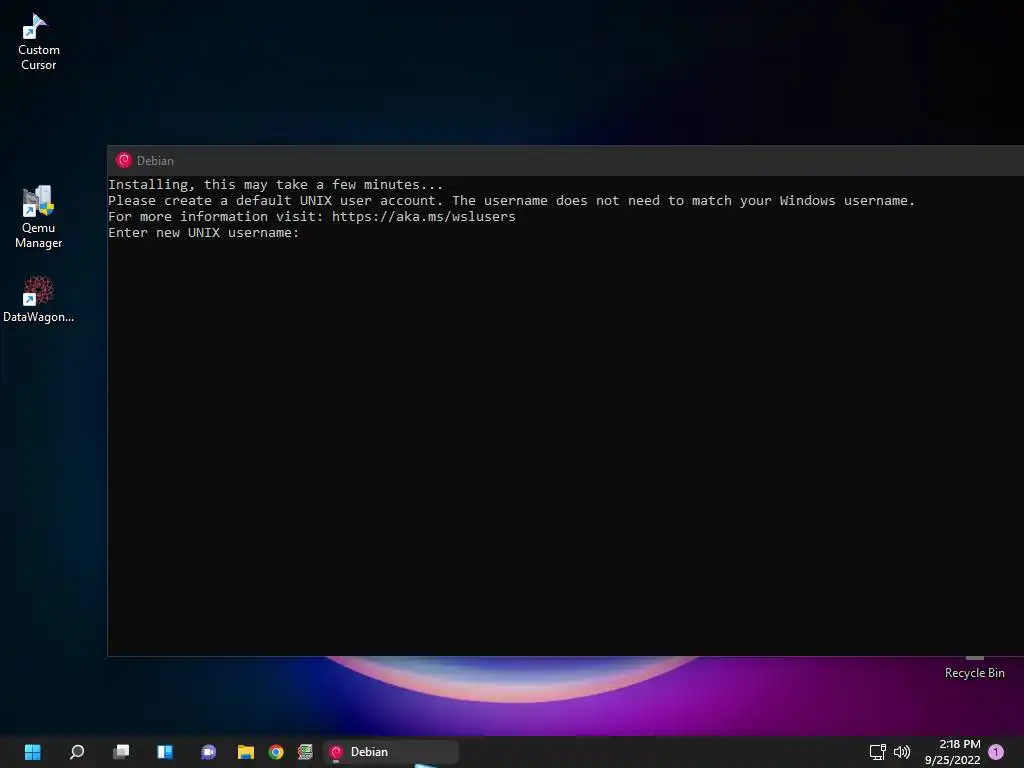Open the Custom Cursor desktop shortcut
This screenshot has width=1024, height=768.
click(x=38, y=42)
